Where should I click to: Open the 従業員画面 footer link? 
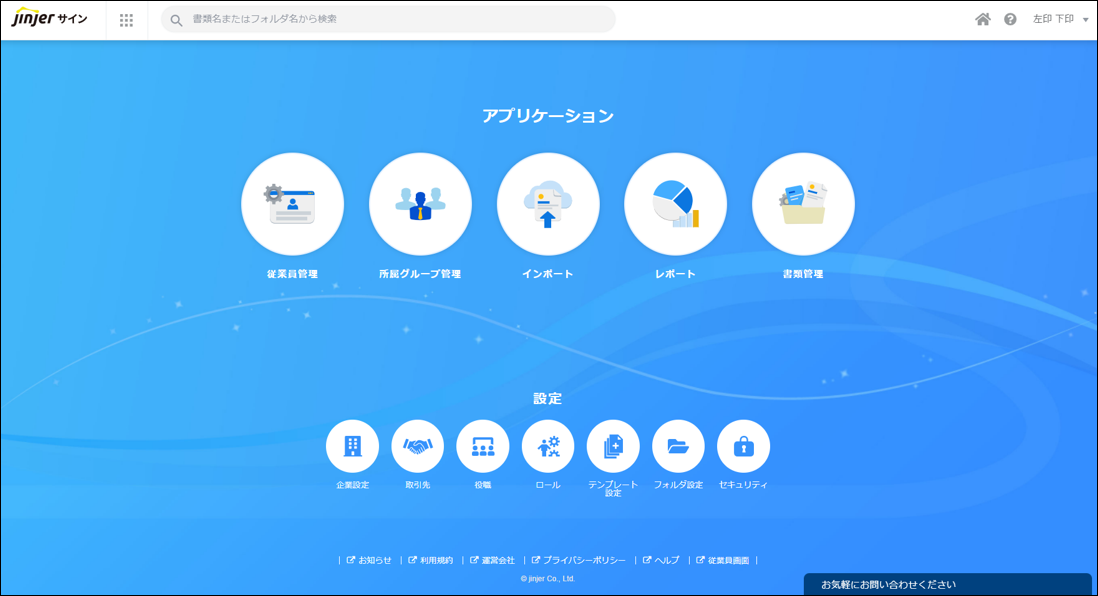(723, 560)
